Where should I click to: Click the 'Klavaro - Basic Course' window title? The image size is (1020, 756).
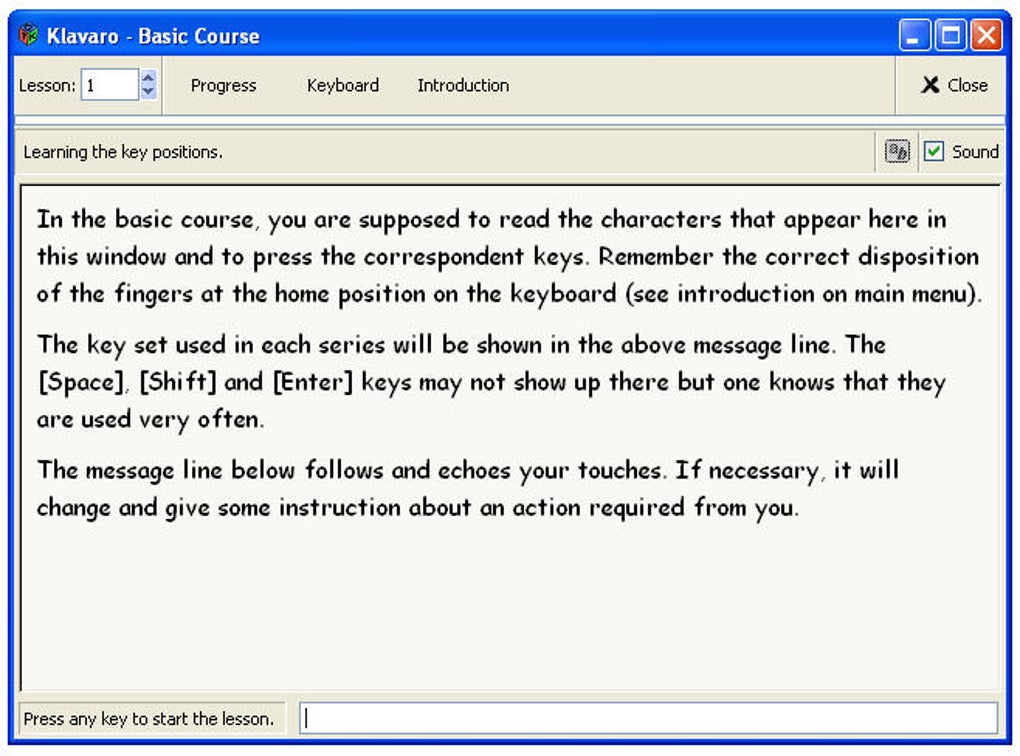(153, 36)
